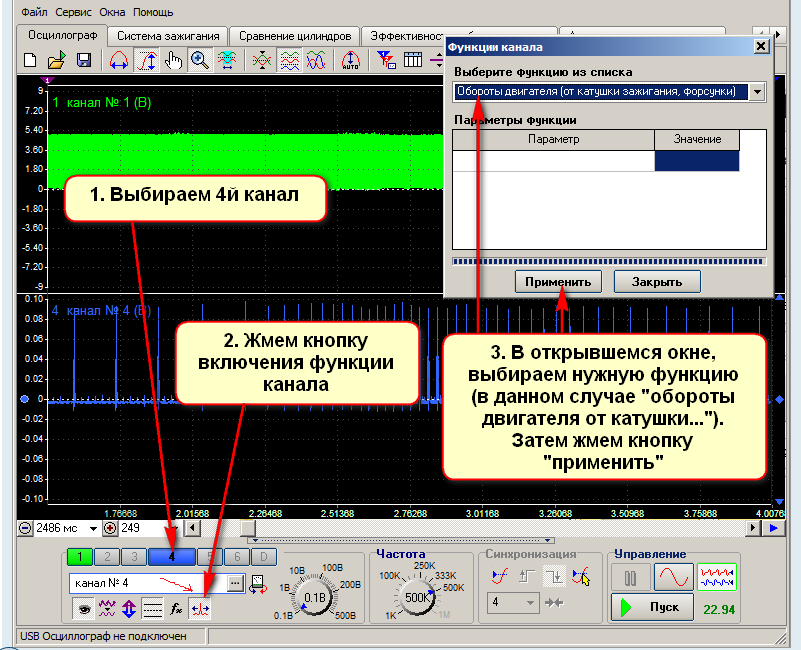Create a new oscillogram file
The width and height of the screenshot is (801, 650).
30,60
